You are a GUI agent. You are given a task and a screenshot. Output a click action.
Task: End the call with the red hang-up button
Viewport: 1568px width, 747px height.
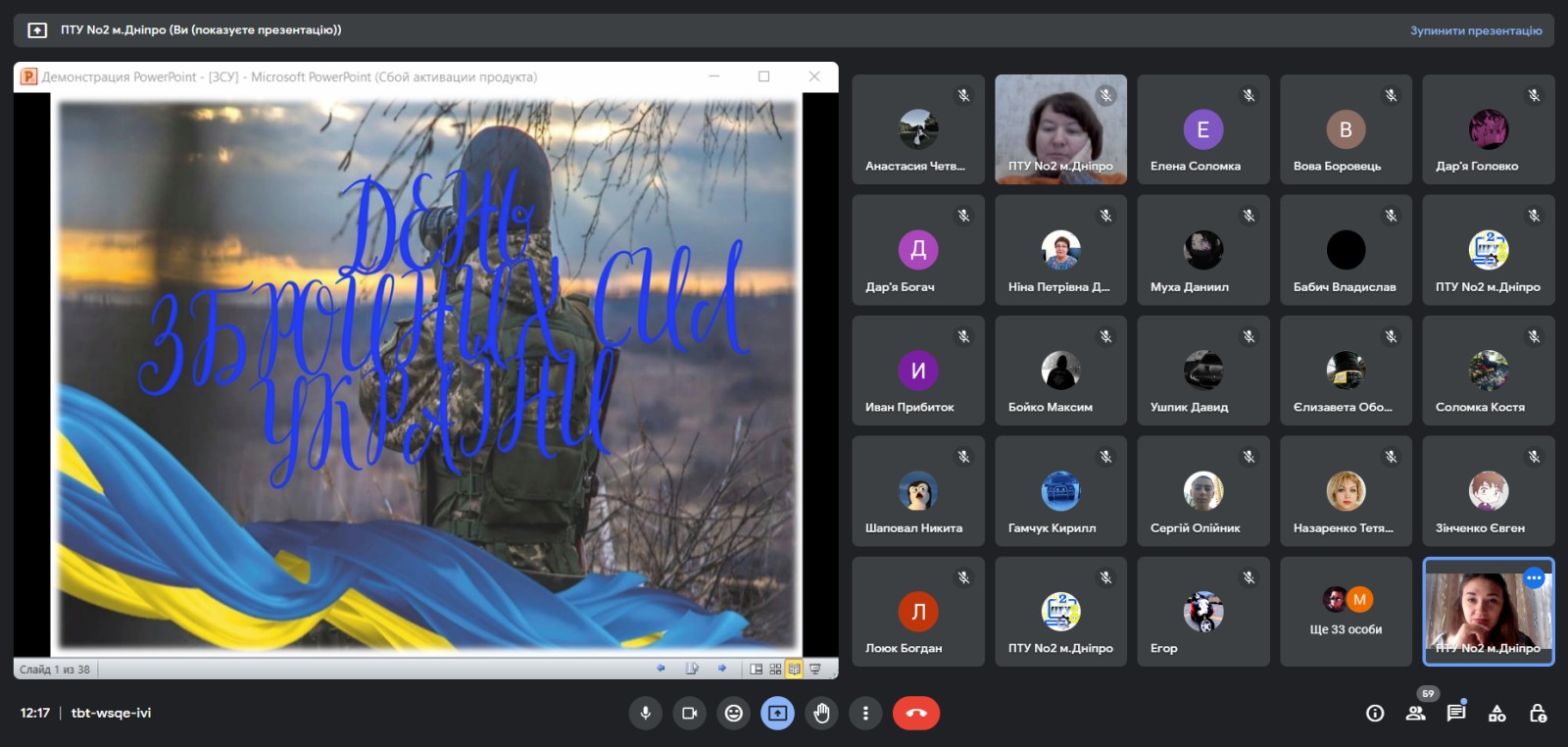916,713
